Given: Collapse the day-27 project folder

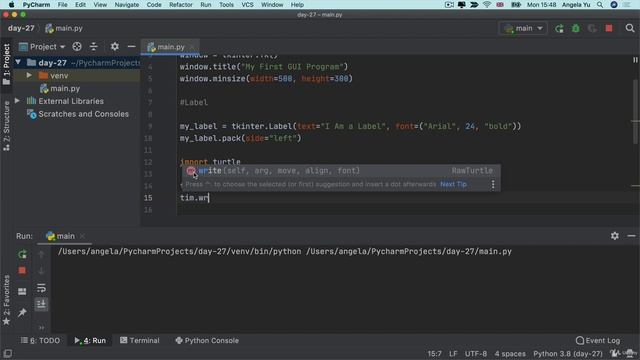Looking at the screenshot, I should pos(18,62).
